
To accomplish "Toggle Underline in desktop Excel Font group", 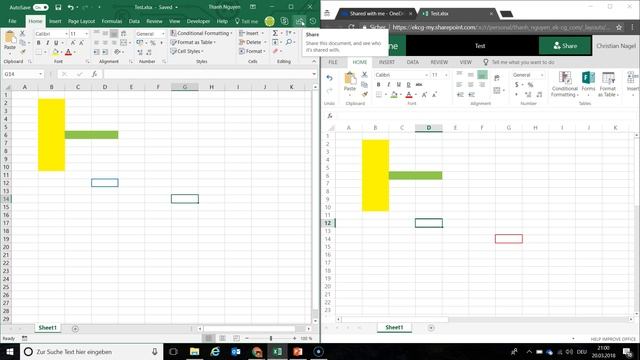I will tap(56, 43).
